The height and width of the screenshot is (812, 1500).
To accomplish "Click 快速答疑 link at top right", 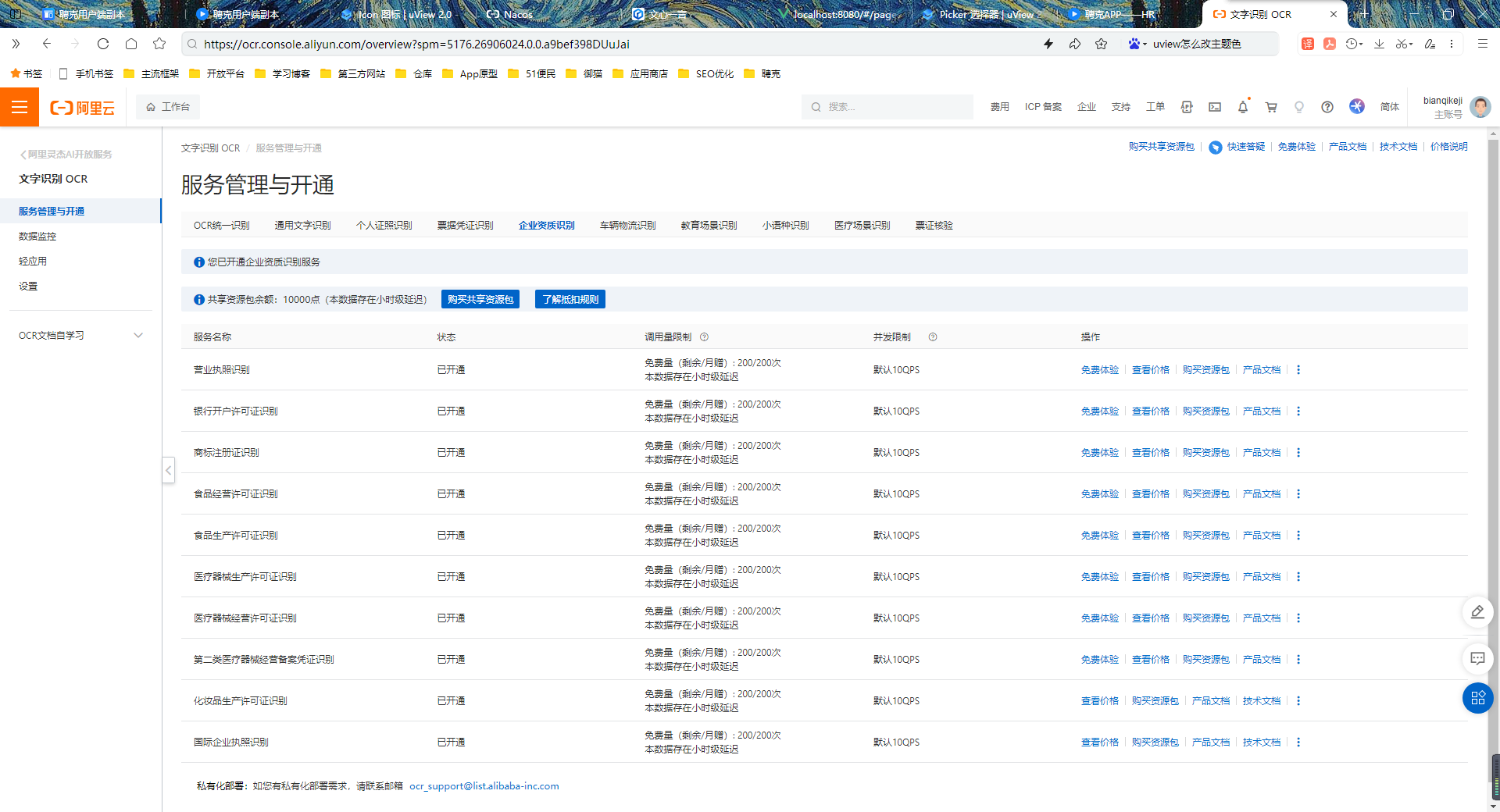I will coord(1237,147).
